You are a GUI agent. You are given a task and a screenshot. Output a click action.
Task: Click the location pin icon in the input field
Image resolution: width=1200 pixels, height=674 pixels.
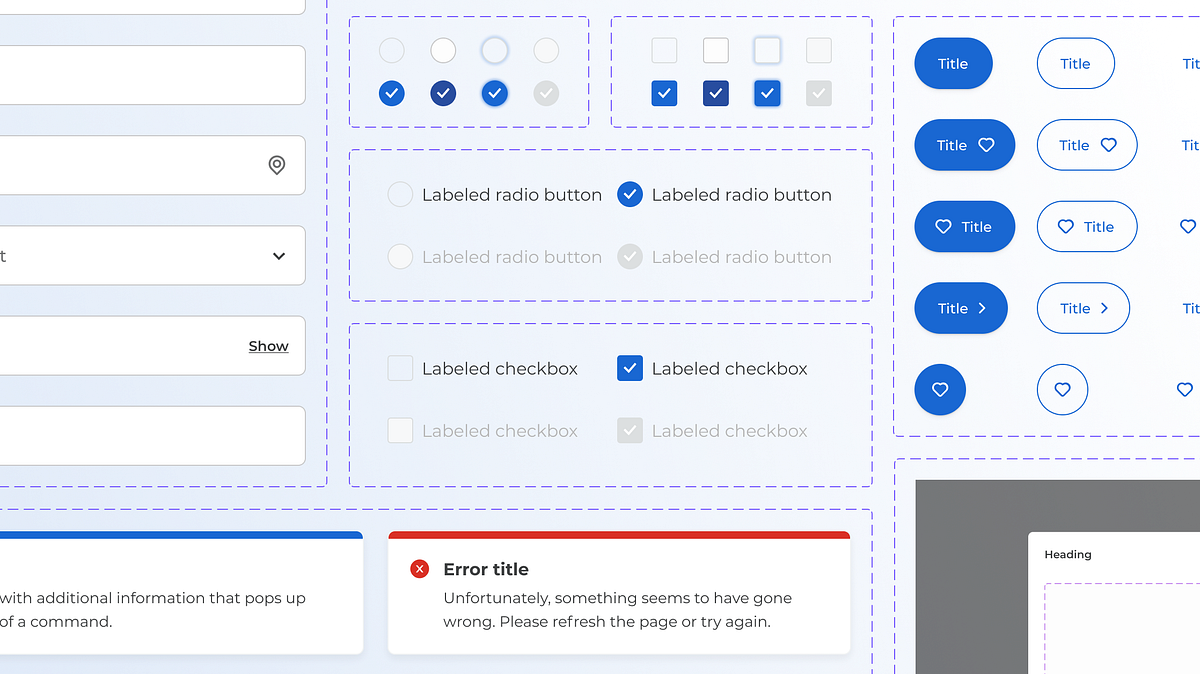[x=277, y=165]
